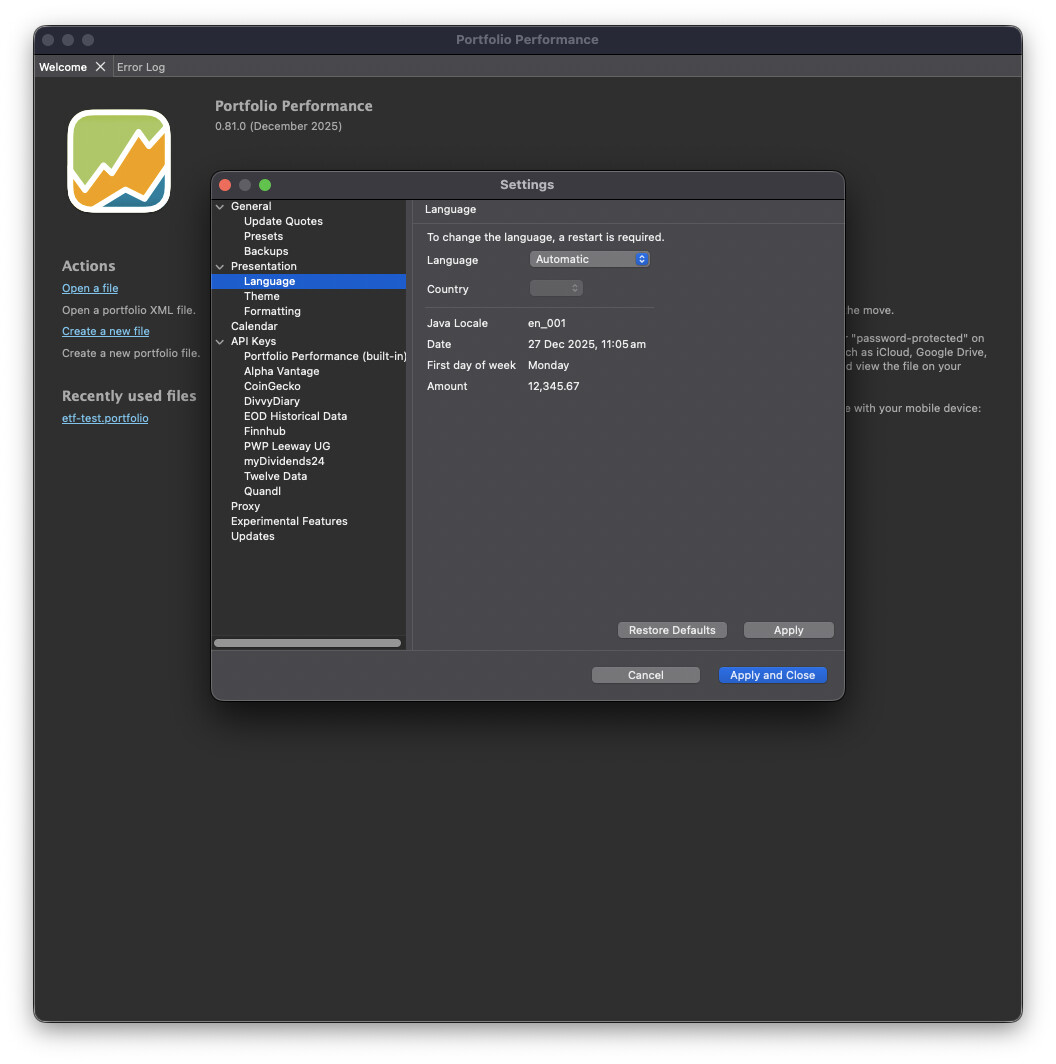This screenshot has height=1064, width=1056.
Task: Click the 'Open a file' link
Action: click(90, 288)
